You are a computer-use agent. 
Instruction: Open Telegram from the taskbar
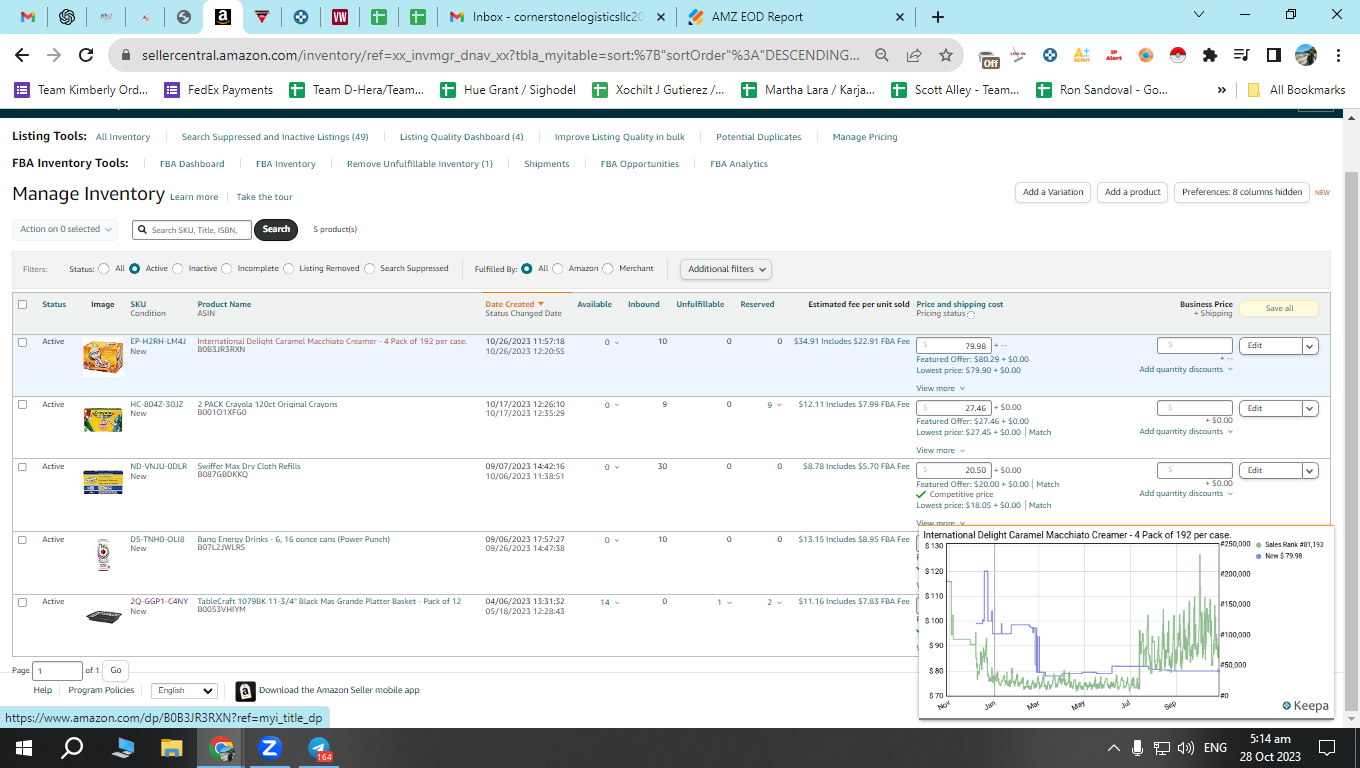click(x=319, y=747)
